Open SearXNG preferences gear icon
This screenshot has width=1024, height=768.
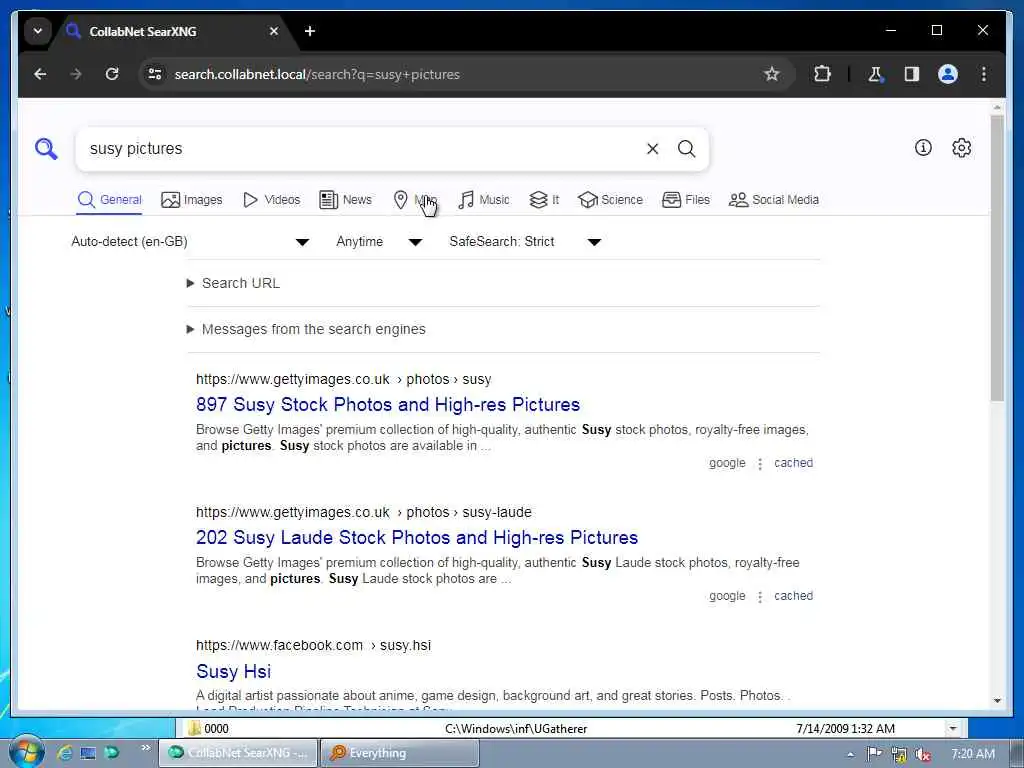pos(961,148)
